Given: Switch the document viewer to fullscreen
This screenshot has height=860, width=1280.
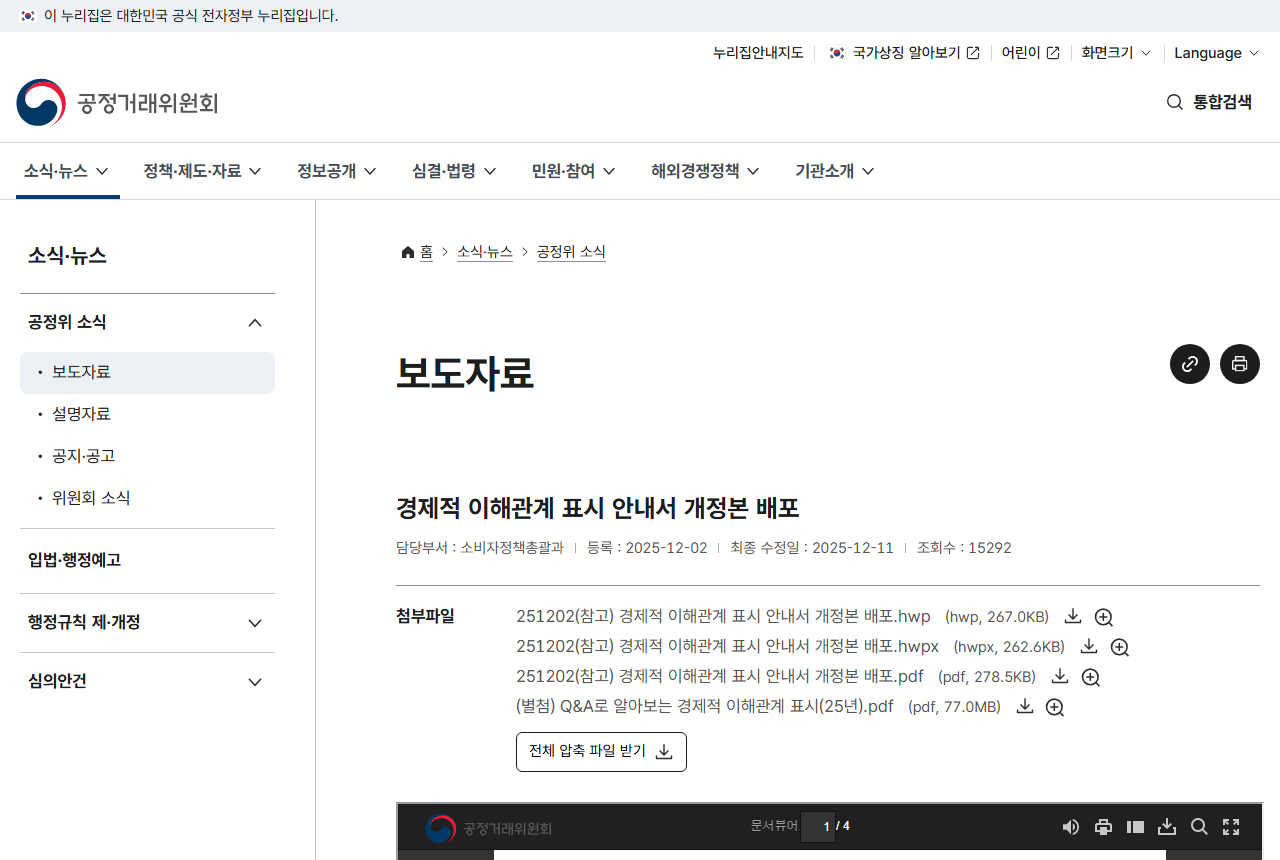Looking at the screenshot, I should point(1231,827).
